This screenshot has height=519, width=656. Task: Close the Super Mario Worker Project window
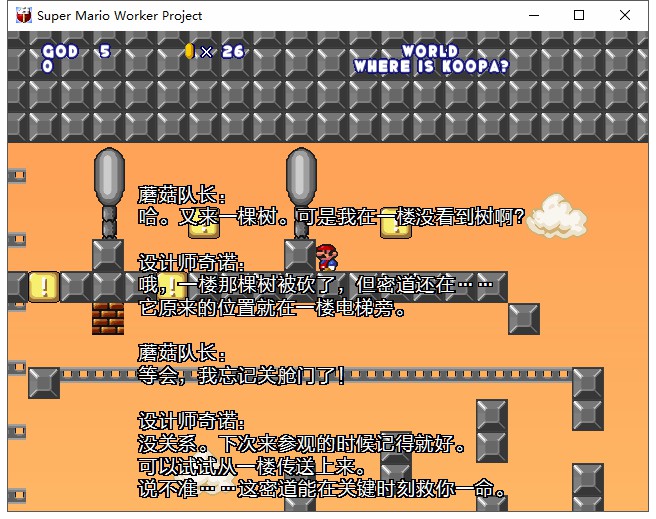[625, 15]
